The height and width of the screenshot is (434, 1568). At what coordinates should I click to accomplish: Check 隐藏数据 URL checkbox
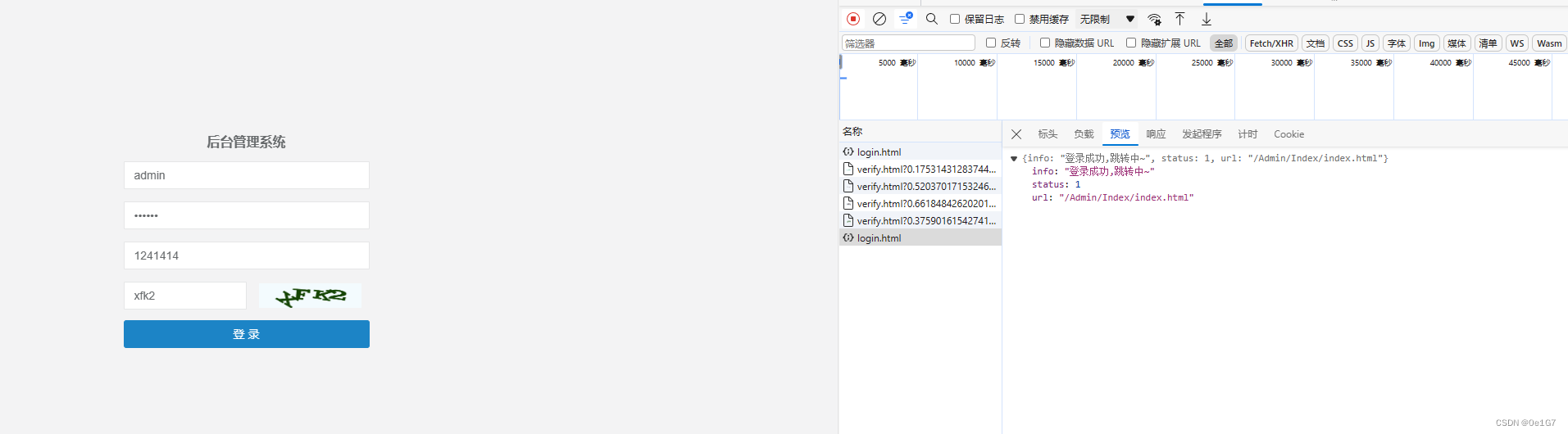click(1045, 43)
